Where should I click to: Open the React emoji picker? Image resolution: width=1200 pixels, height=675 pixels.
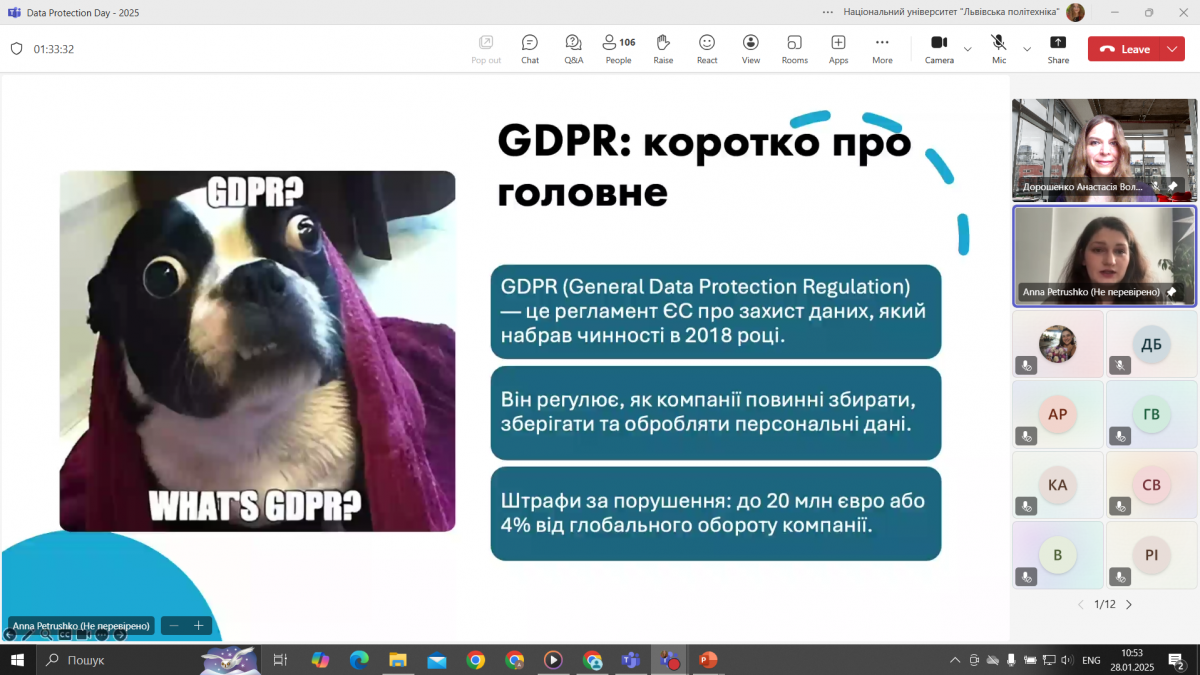pos(706,47)
